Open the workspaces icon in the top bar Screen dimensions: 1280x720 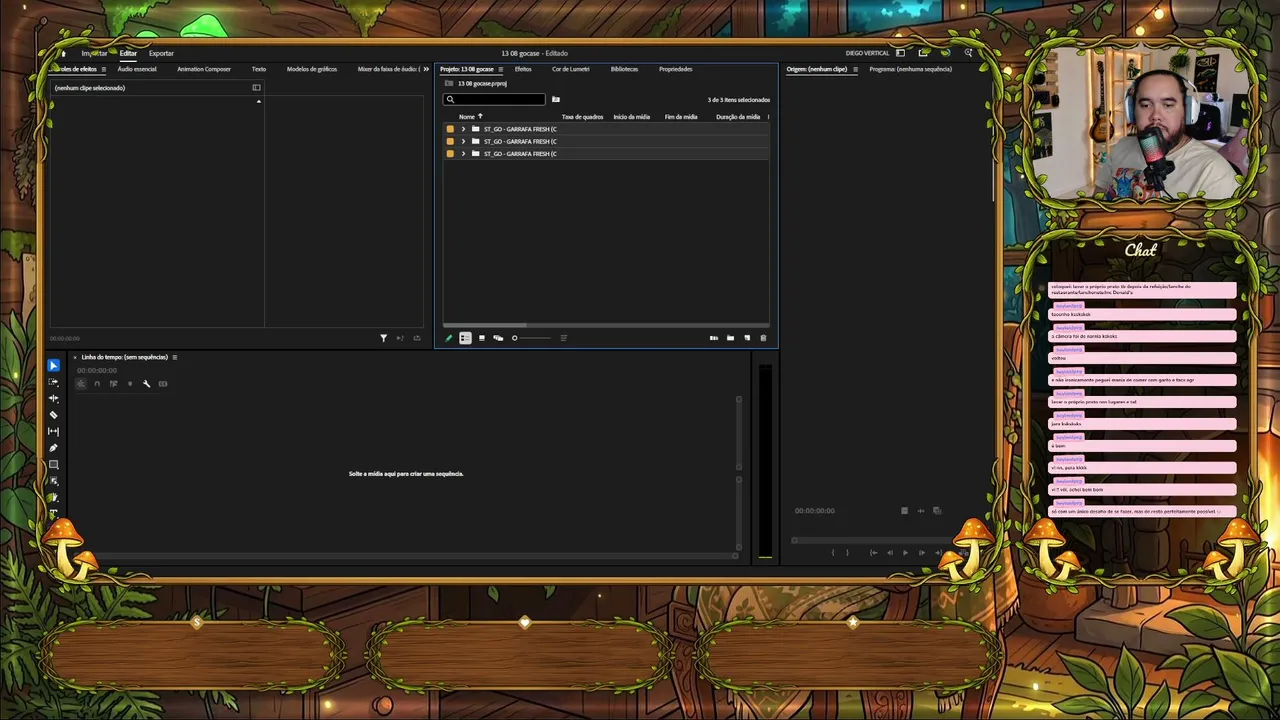(900, 53)
